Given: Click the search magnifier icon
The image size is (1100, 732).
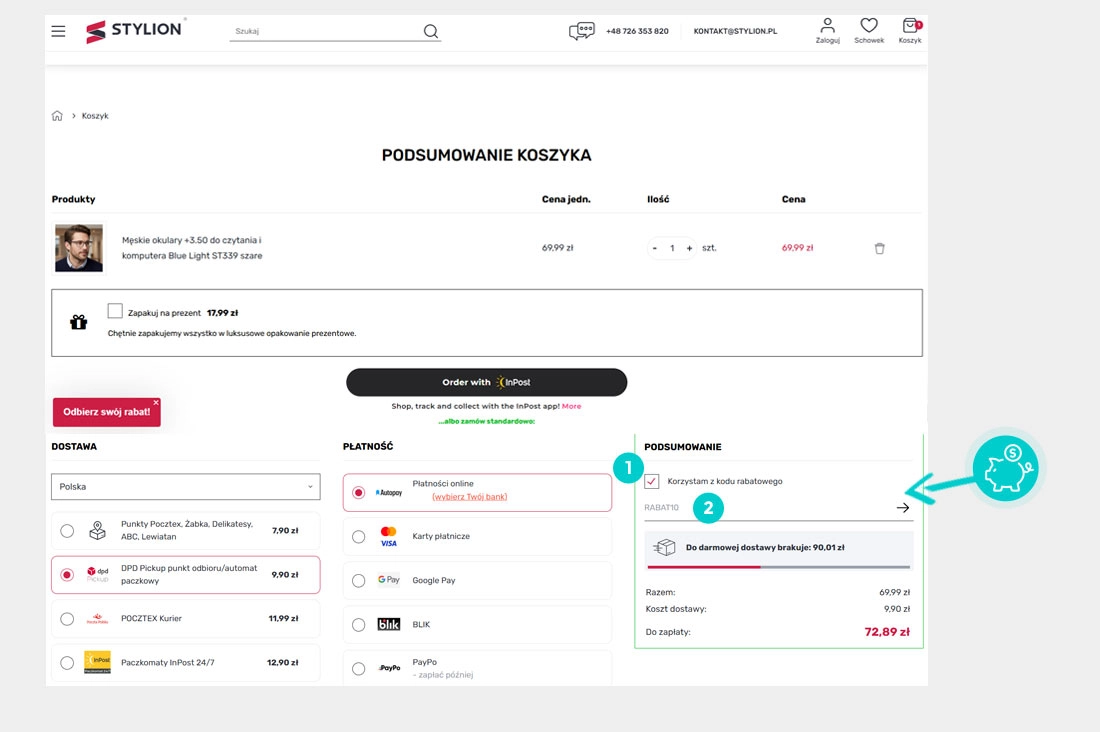Looking at the screenshot, I should [431, 31].
